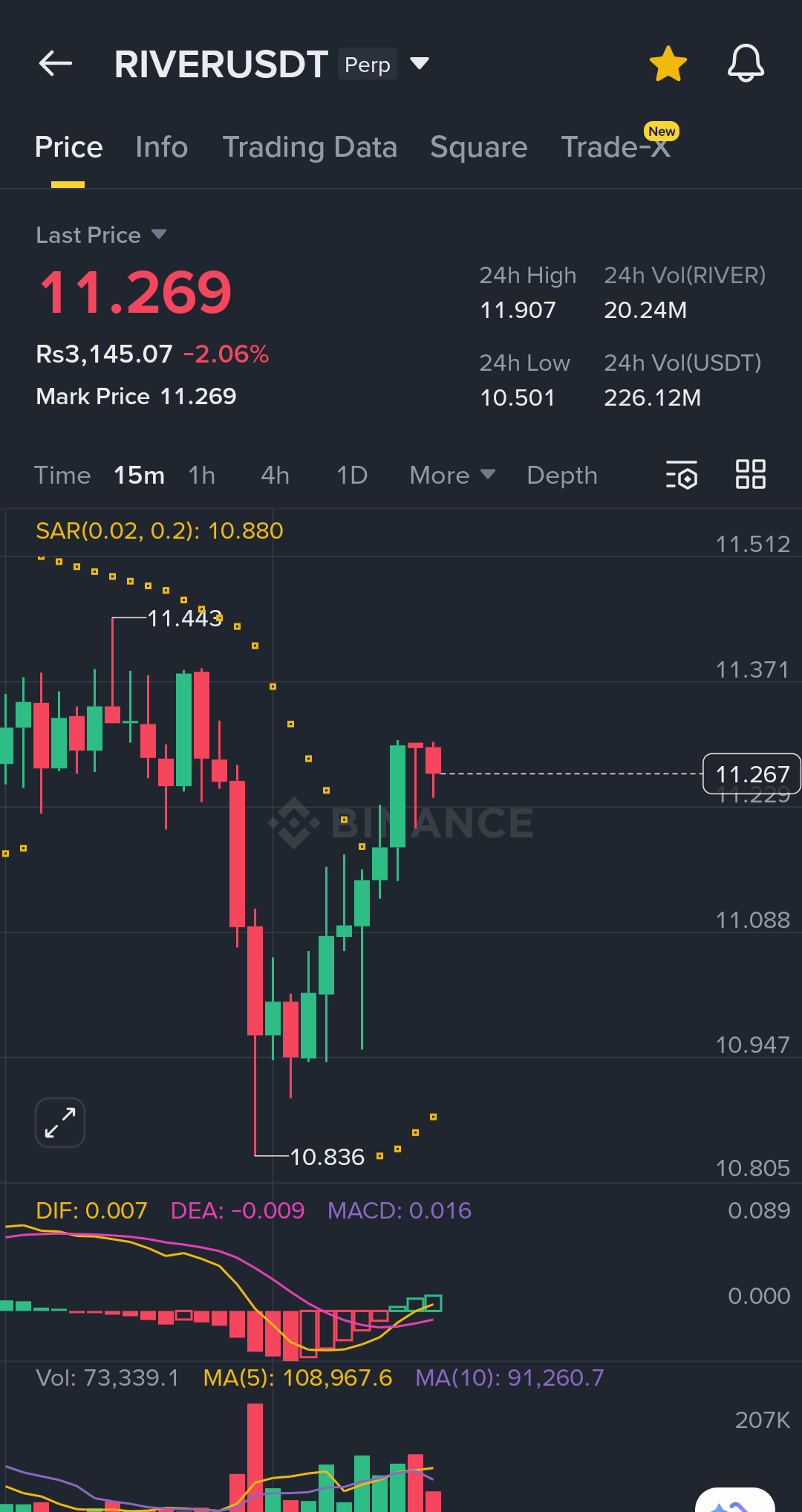Open the RIVERUSDT pair selector dropdown arrow

coord(420,64)
